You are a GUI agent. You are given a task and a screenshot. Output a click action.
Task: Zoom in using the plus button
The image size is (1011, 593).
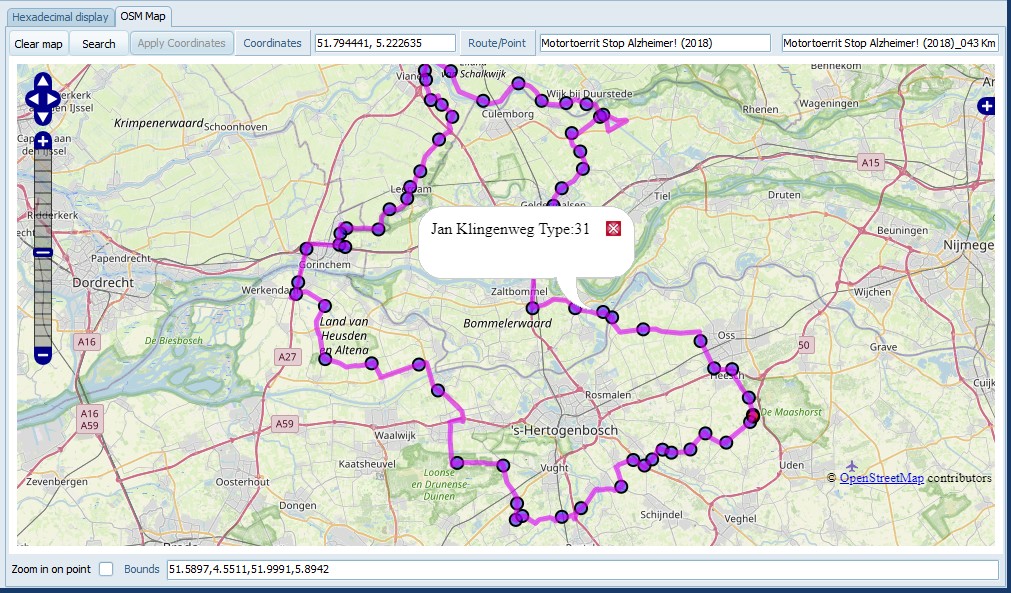point(43,142)
